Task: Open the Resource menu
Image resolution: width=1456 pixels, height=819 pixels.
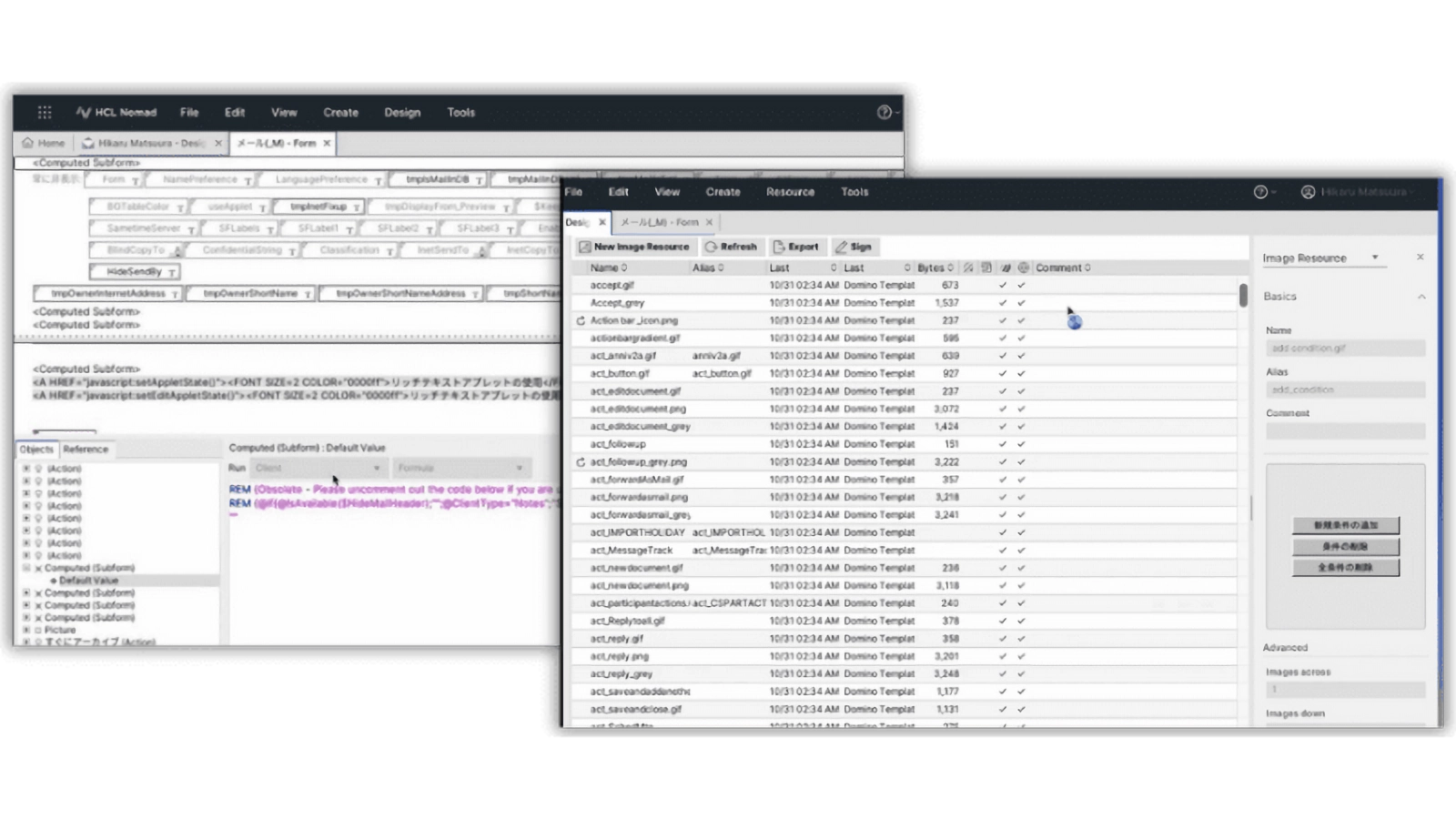Action: (x=789, y=192)
